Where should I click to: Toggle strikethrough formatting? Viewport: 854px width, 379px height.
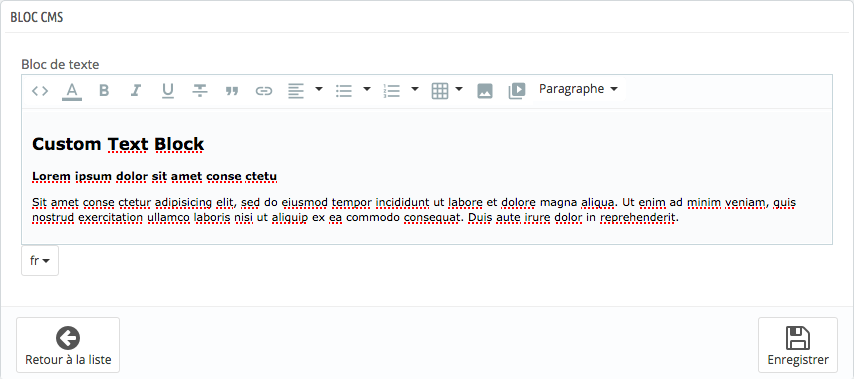[200, 91]
